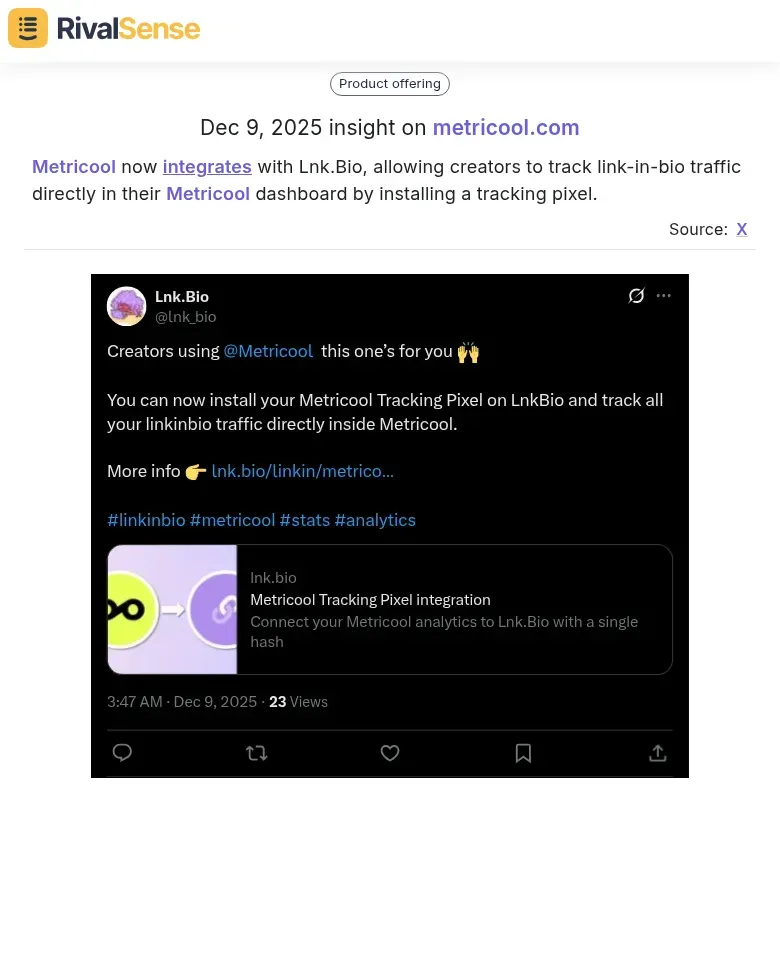Click the RivalSense logo icon

tap(28, 28)
